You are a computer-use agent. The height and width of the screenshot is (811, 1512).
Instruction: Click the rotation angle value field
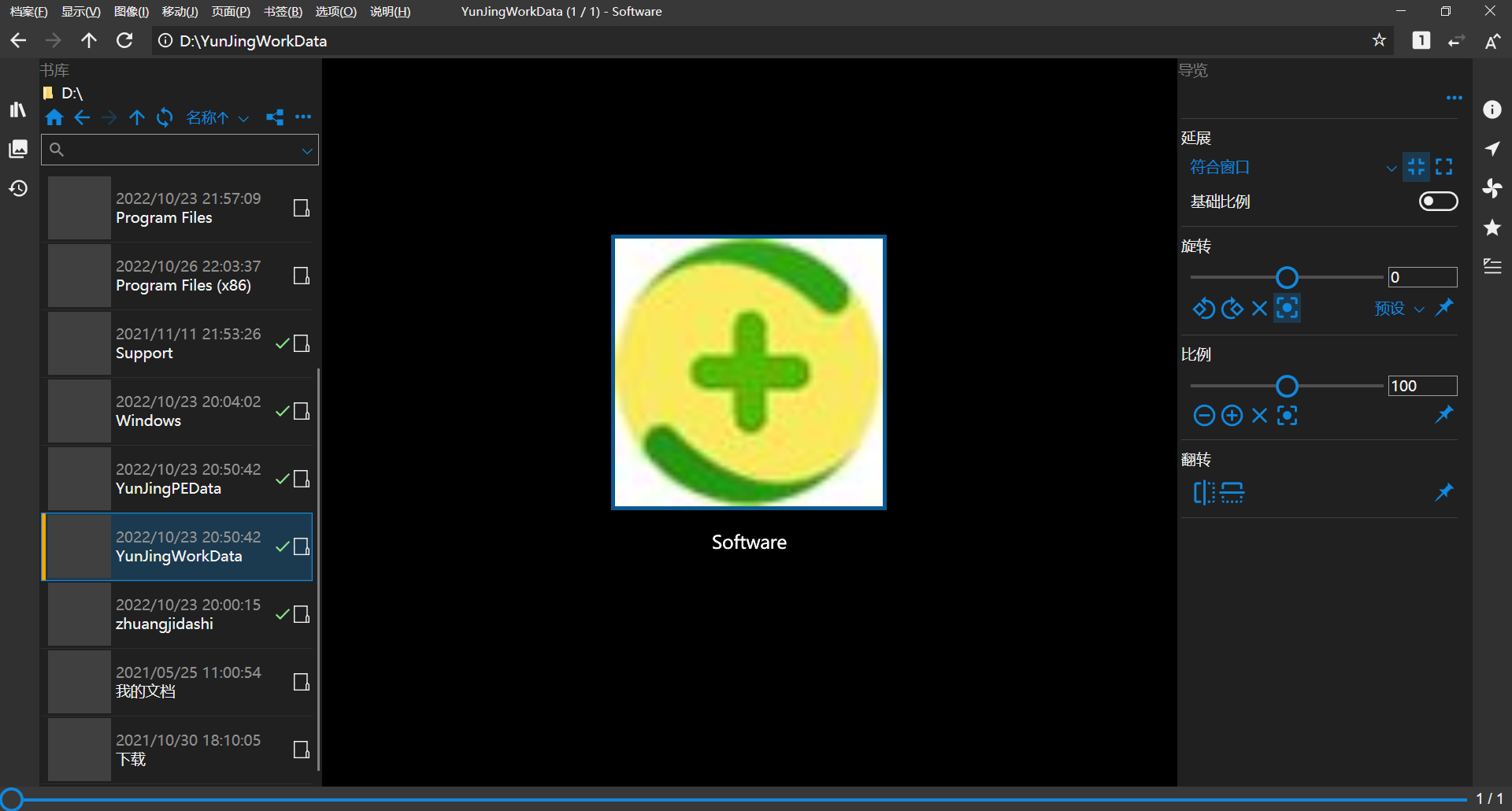[x=1422, y=277]
